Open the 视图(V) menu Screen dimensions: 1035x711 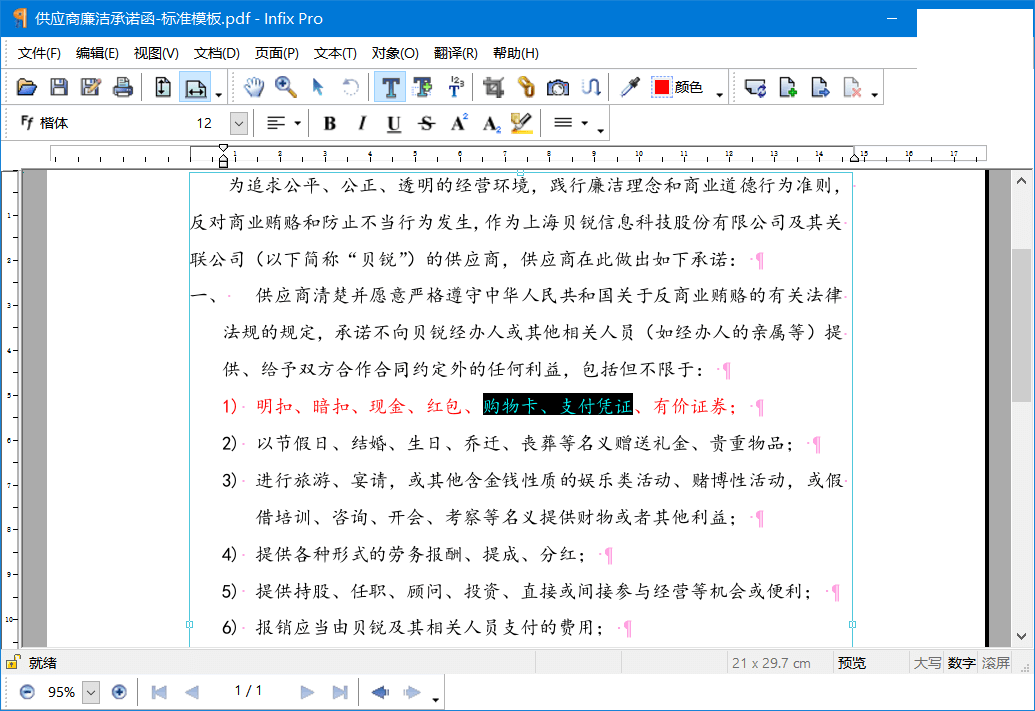[156, 53]
